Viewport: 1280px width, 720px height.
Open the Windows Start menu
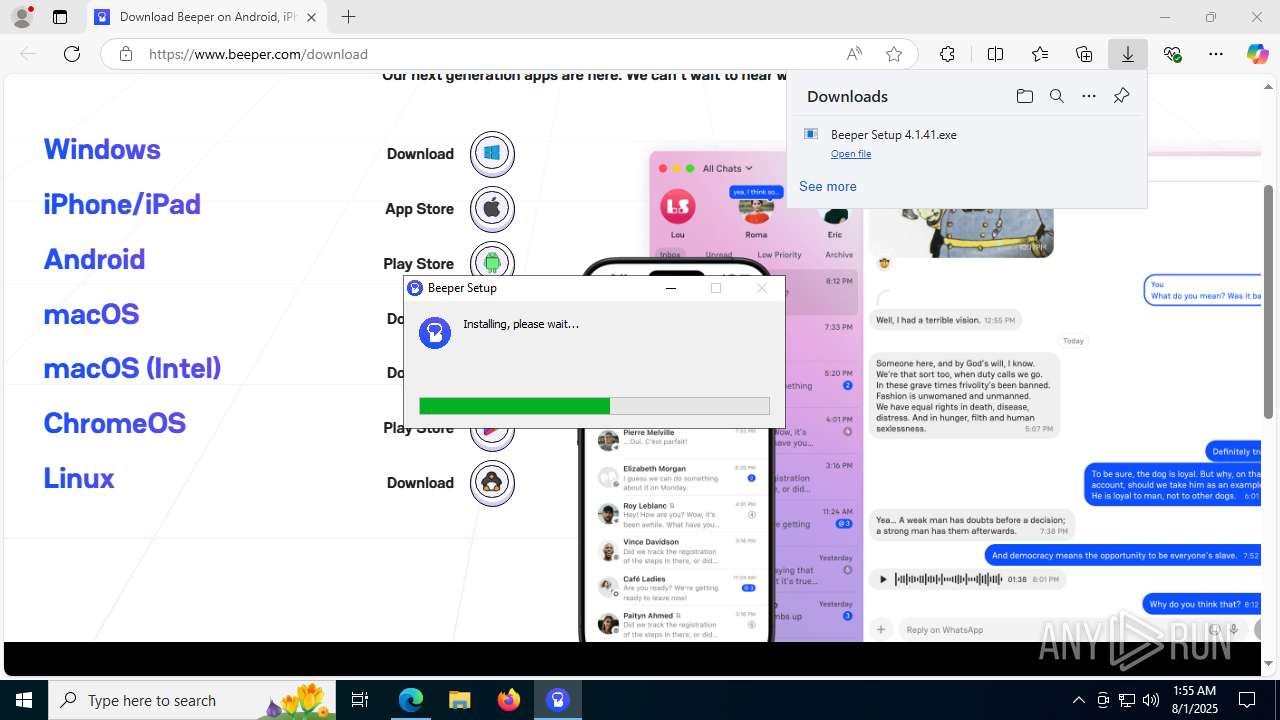click(24, 700)
